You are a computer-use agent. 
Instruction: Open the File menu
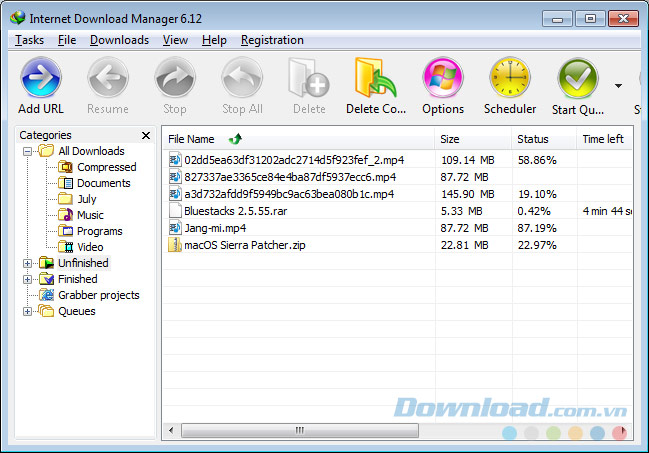(x=67, y=40)
